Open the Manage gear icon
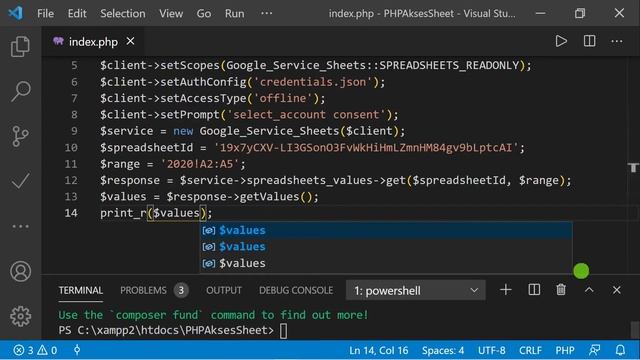 (20, 316)
